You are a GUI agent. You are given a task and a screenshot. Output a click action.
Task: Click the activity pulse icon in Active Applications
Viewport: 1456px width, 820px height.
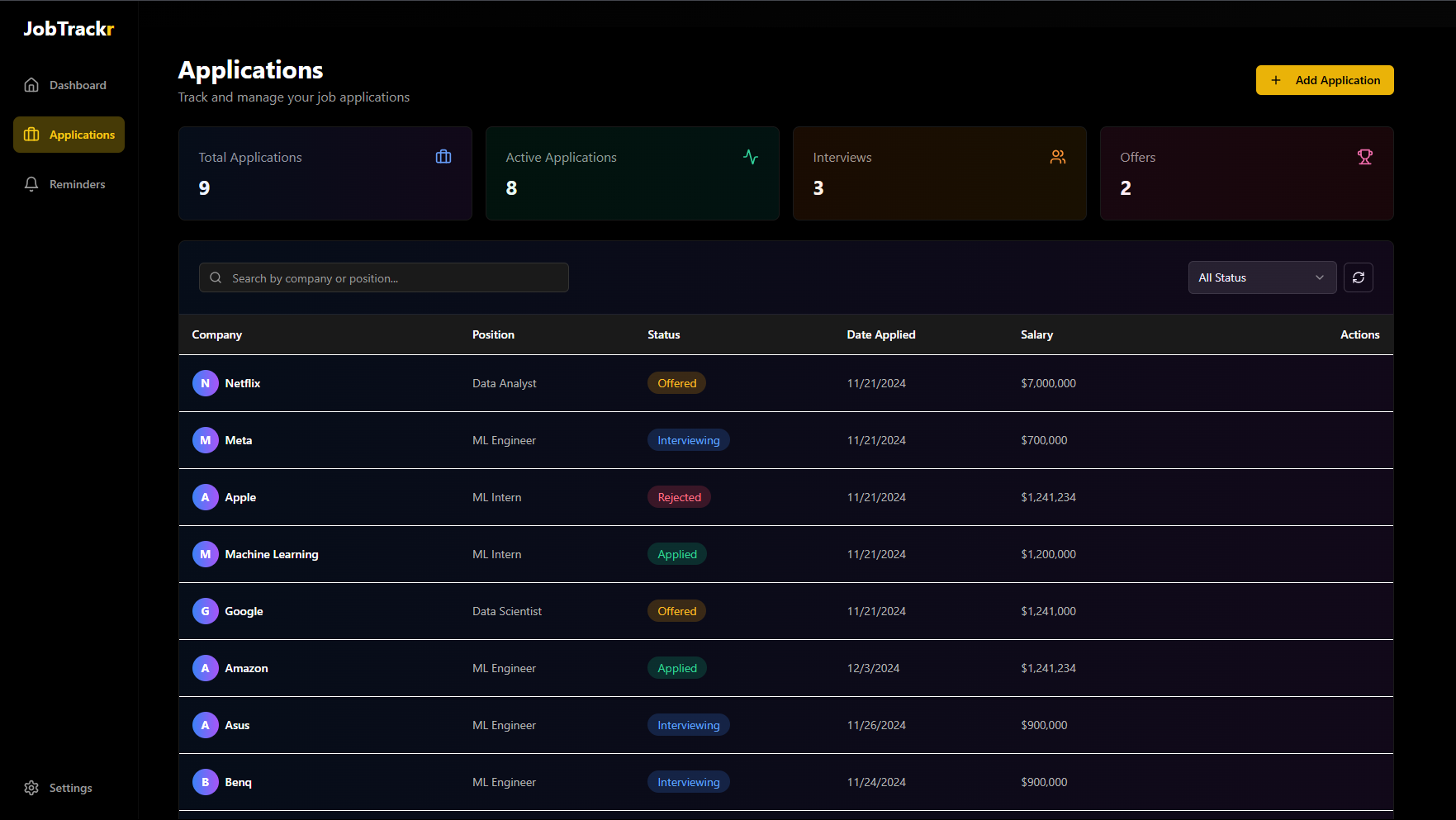pyautogui.click(x=750, y=157)
